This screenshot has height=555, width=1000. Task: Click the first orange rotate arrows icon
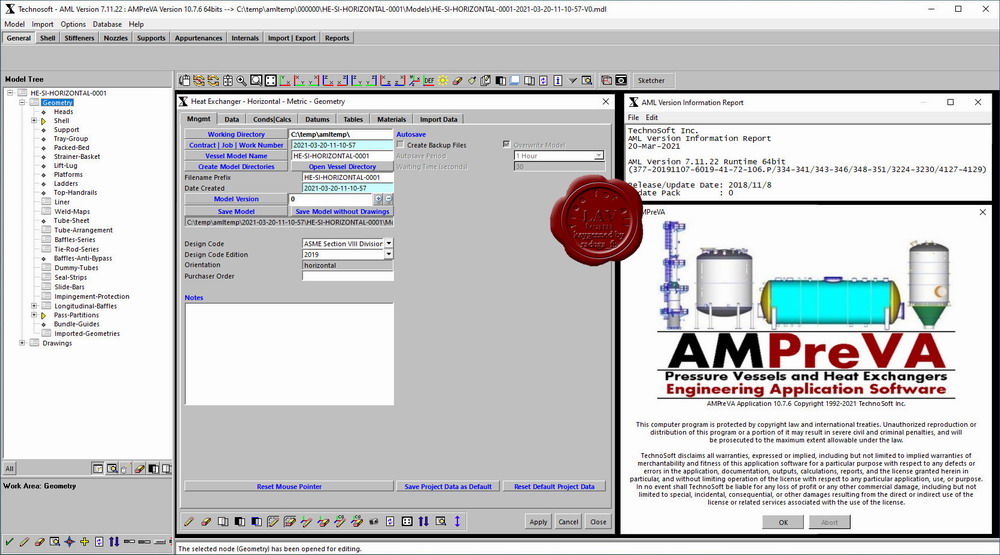point(198,80)
